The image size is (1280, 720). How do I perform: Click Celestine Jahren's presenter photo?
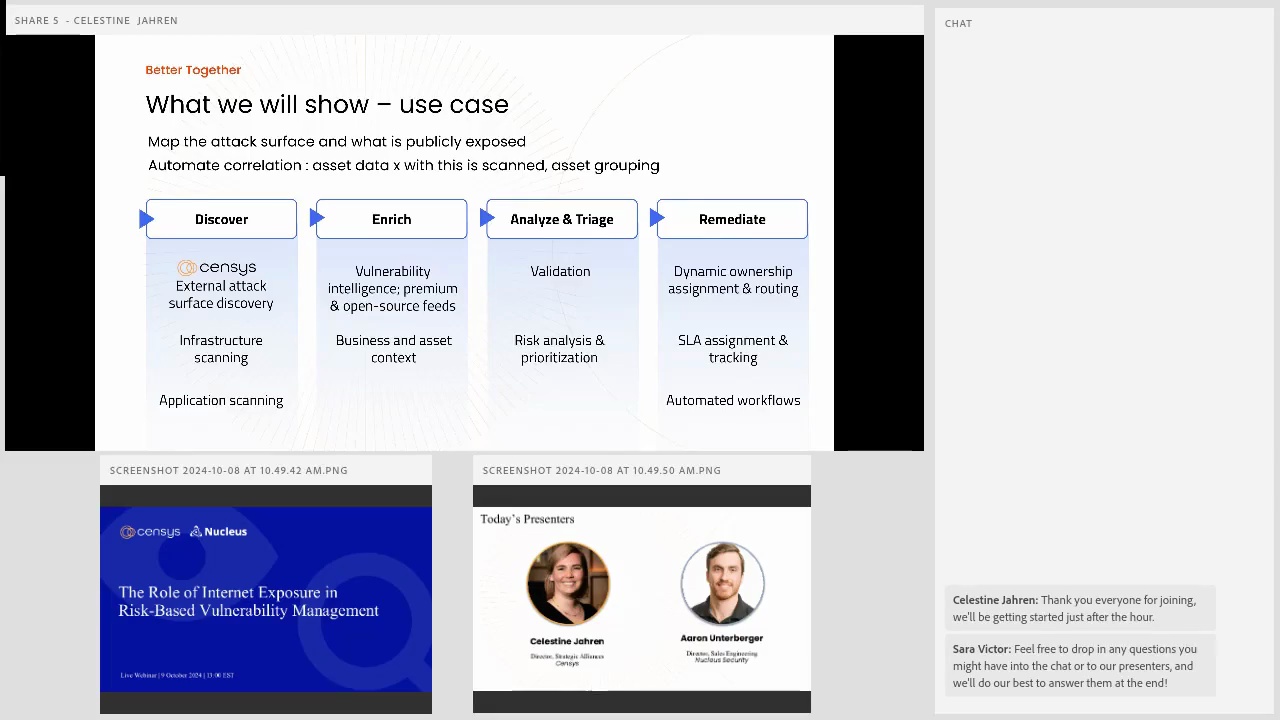568,584
